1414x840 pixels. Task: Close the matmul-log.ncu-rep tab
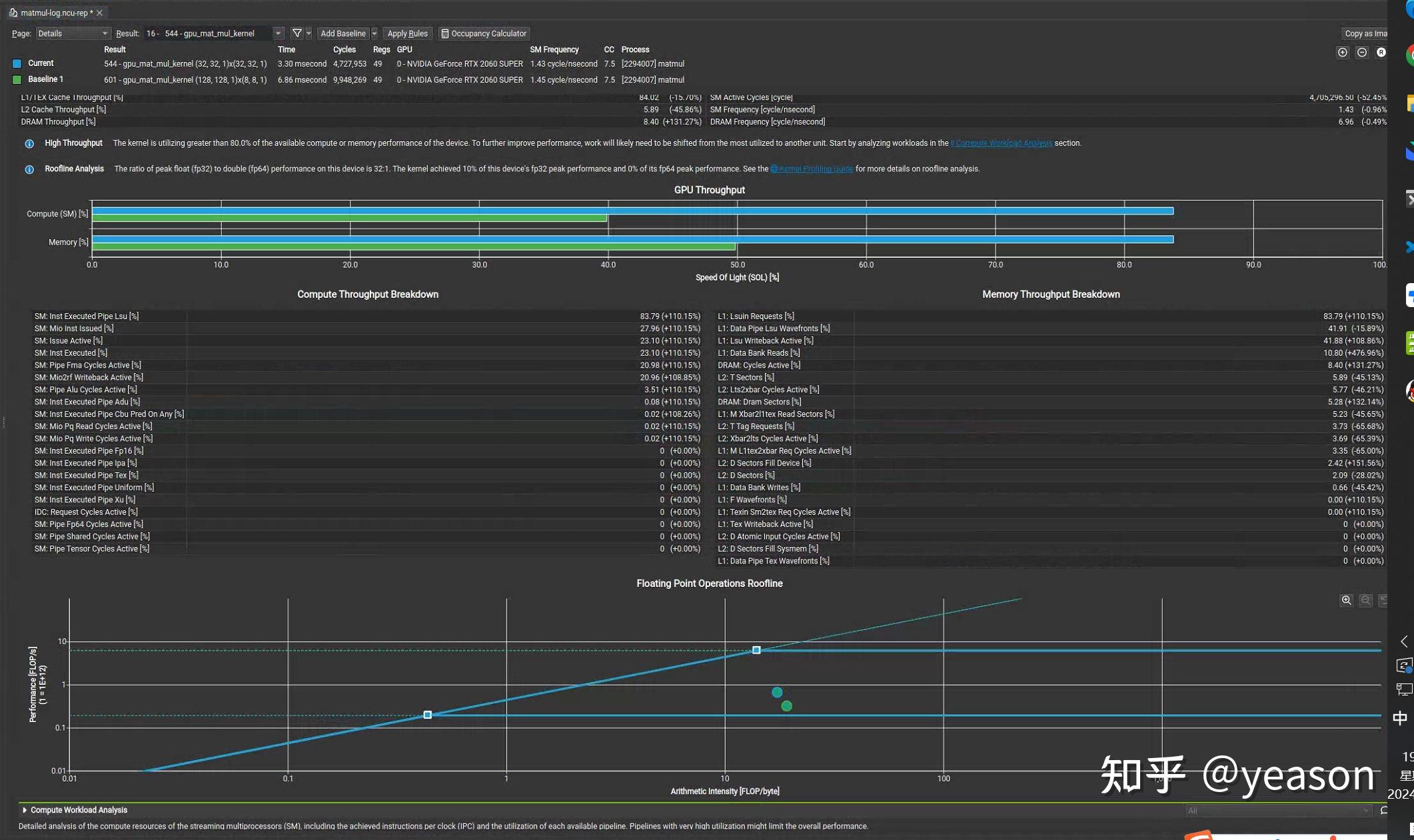click(x=99, y=13)
